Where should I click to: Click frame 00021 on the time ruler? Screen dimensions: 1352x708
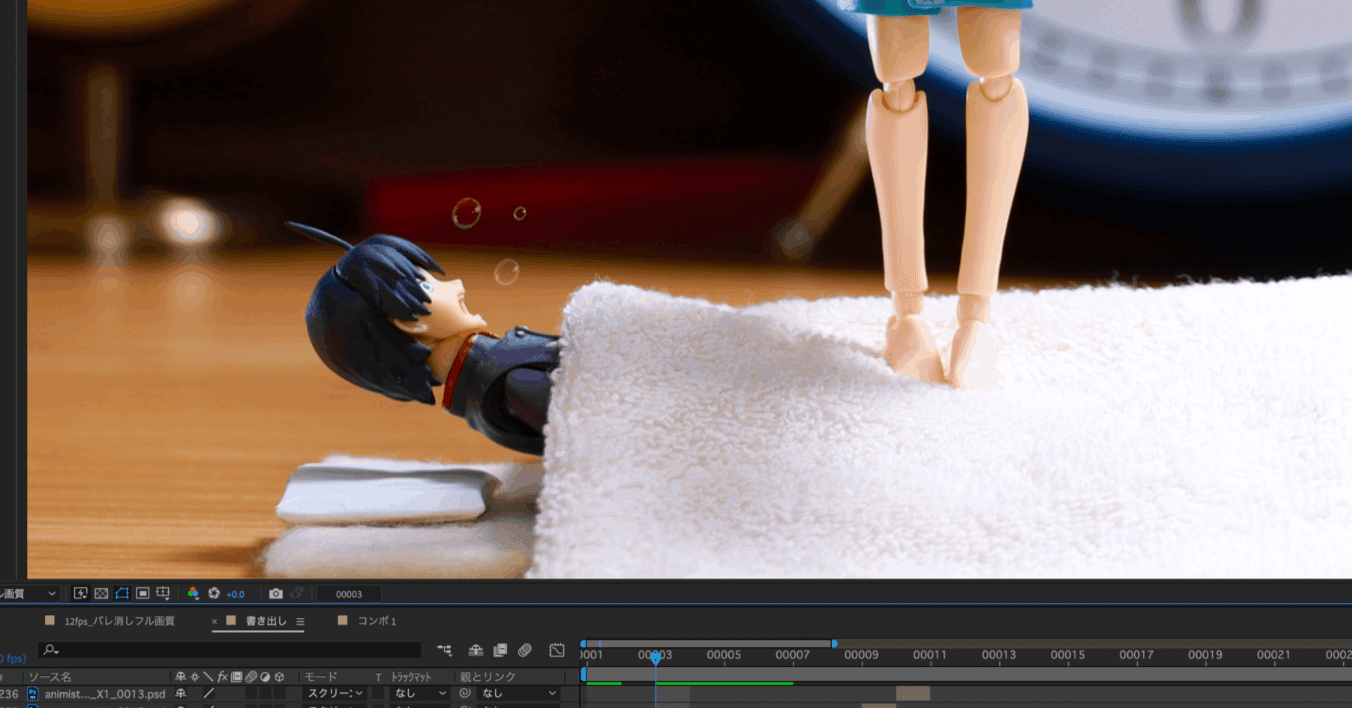(1273, 655)
